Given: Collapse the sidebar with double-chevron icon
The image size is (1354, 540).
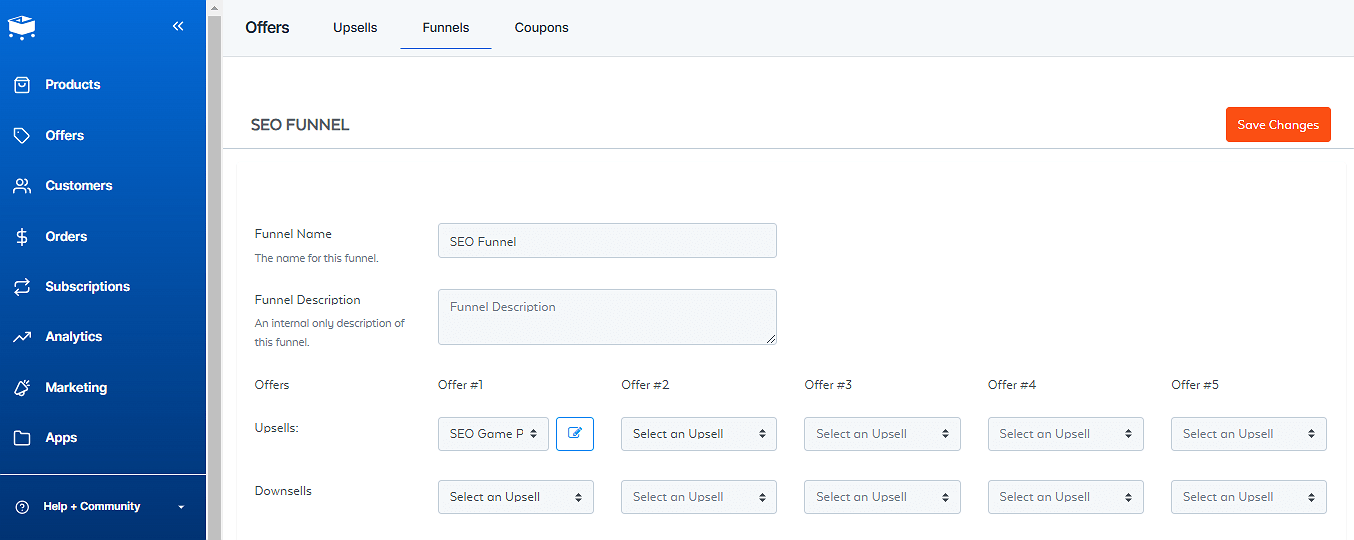Looking at the screenshot, I should [x=178, y=26].
